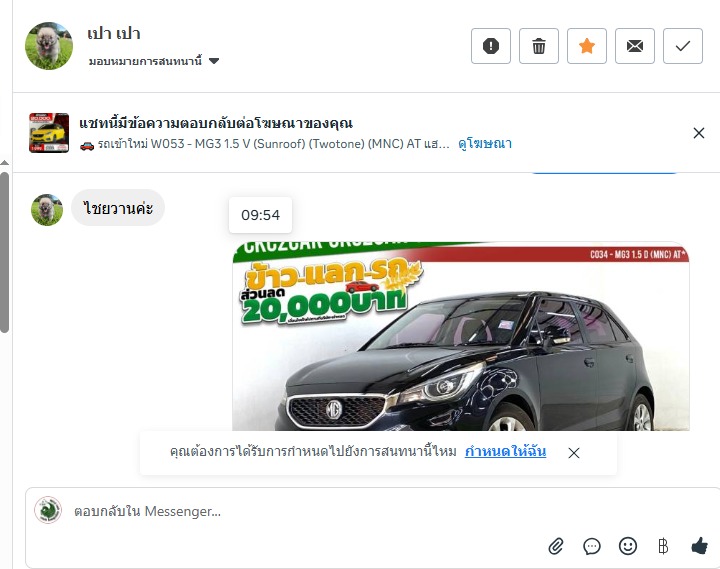The height and width of the screenshot is (569, 720).
Task: Mark conversation unread with envelope icon
Action: [x=635, y=46]
